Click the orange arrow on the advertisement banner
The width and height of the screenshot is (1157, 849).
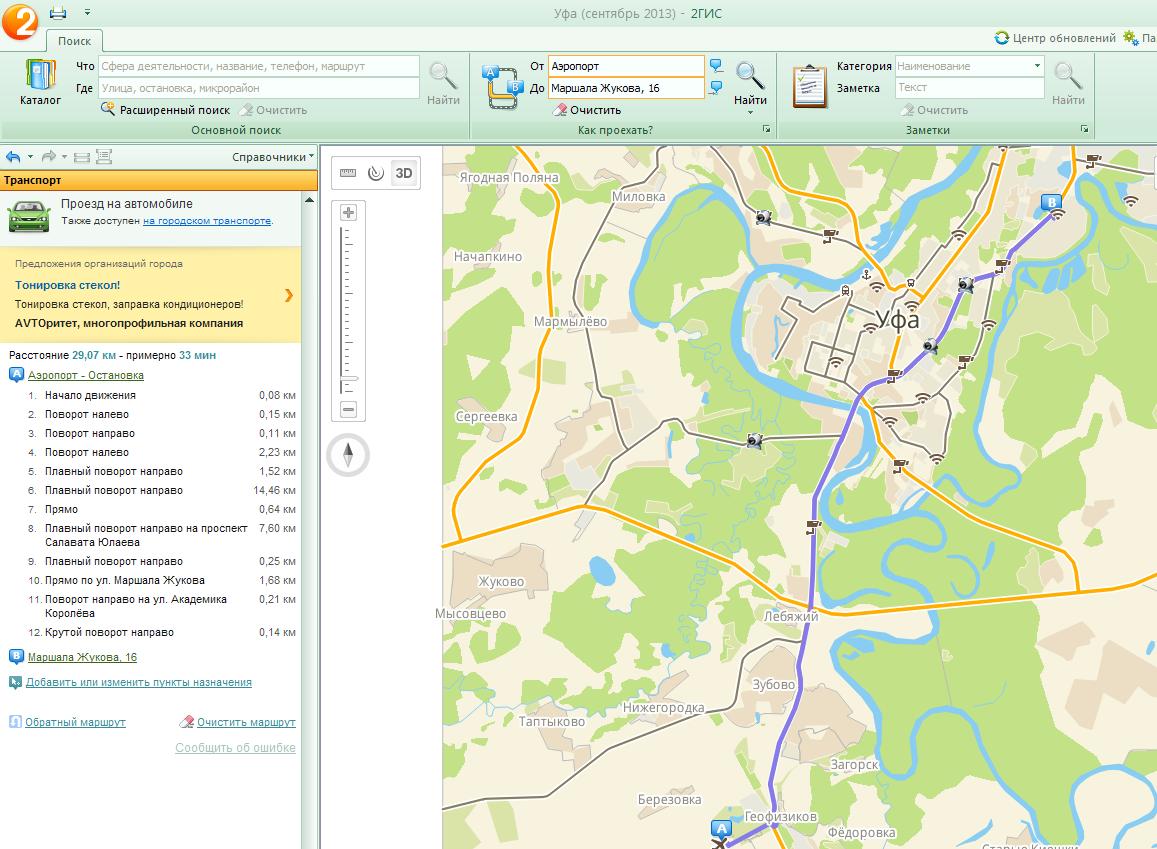pyautogui.click(x=289, y=295)
